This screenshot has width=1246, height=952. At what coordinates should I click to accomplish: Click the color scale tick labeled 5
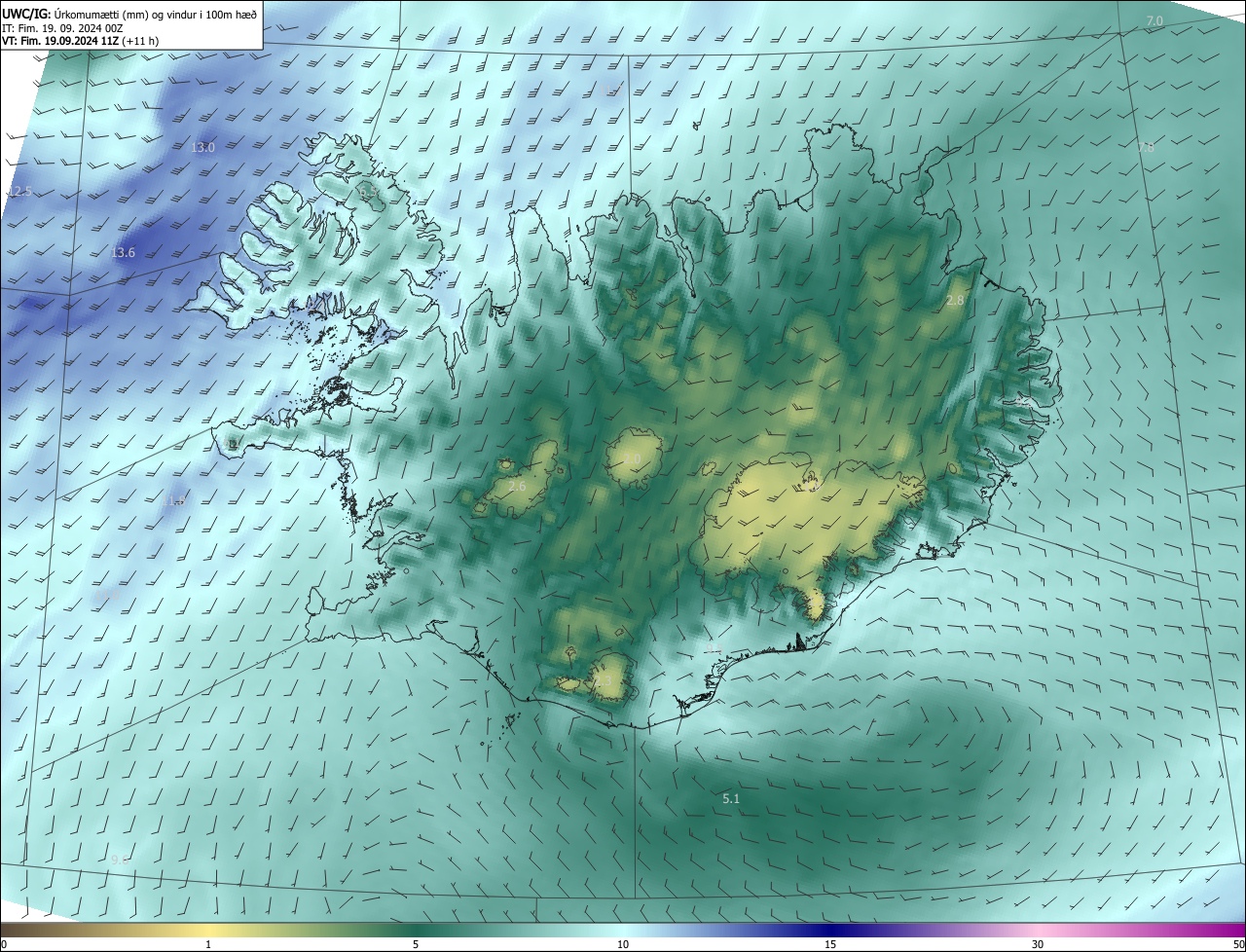(416, 945)
